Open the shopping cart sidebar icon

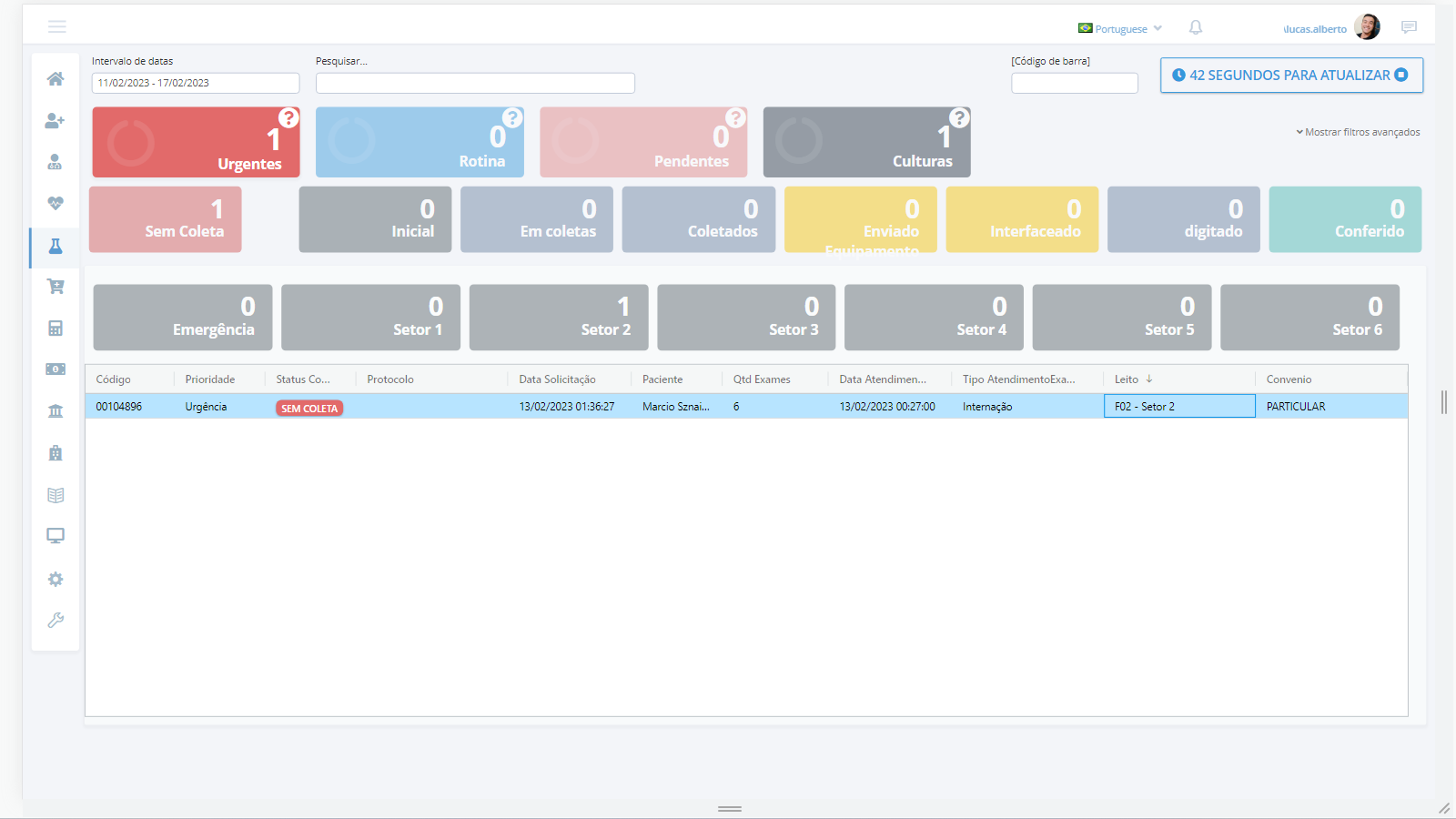56,287
